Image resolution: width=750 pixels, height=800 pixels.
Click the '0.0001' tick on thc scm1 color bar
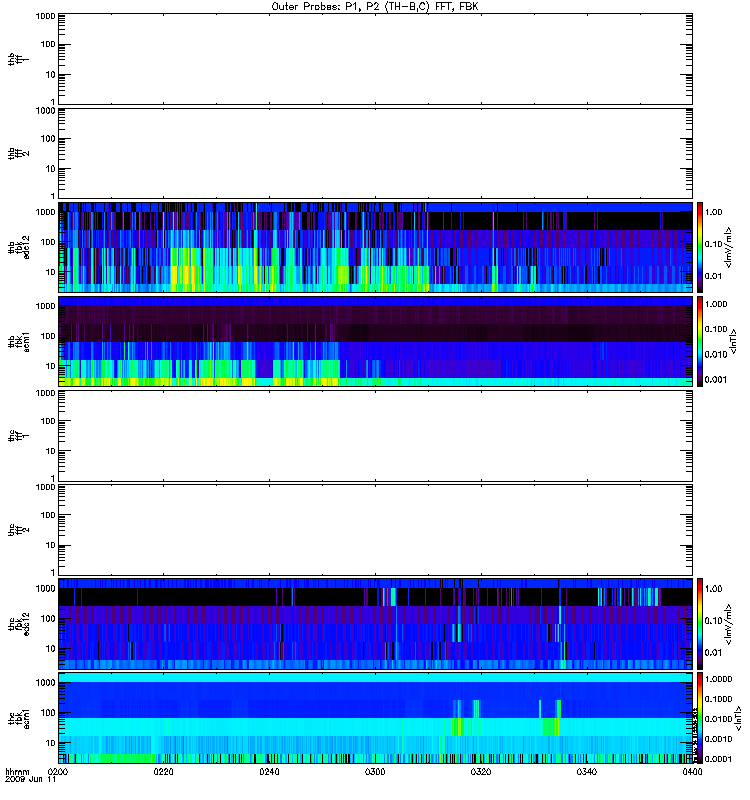tap(718, 759)
